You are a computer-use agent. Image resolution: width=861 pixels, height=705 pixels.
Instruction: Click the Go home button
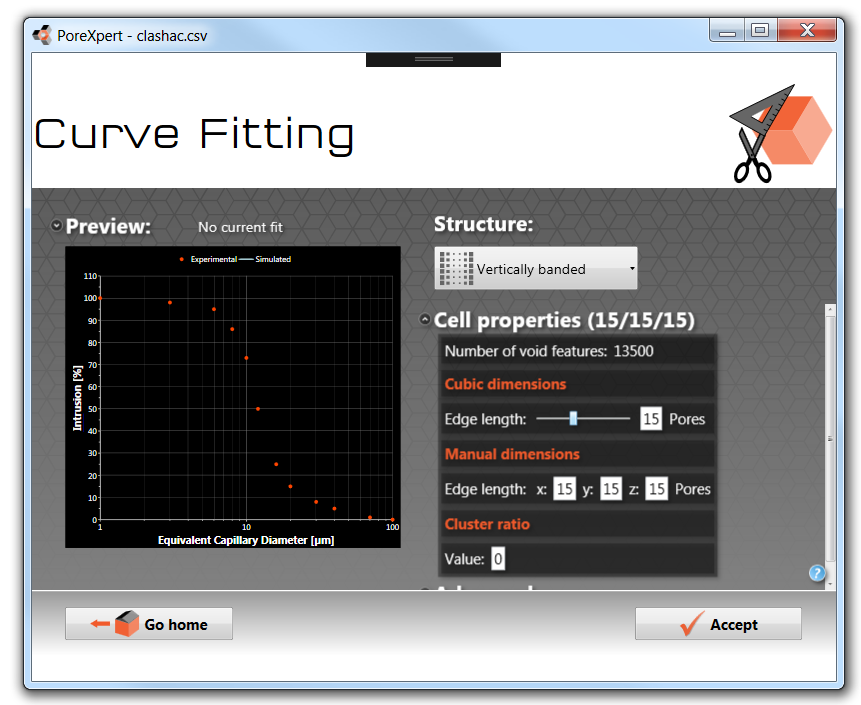tap(149, 624)
